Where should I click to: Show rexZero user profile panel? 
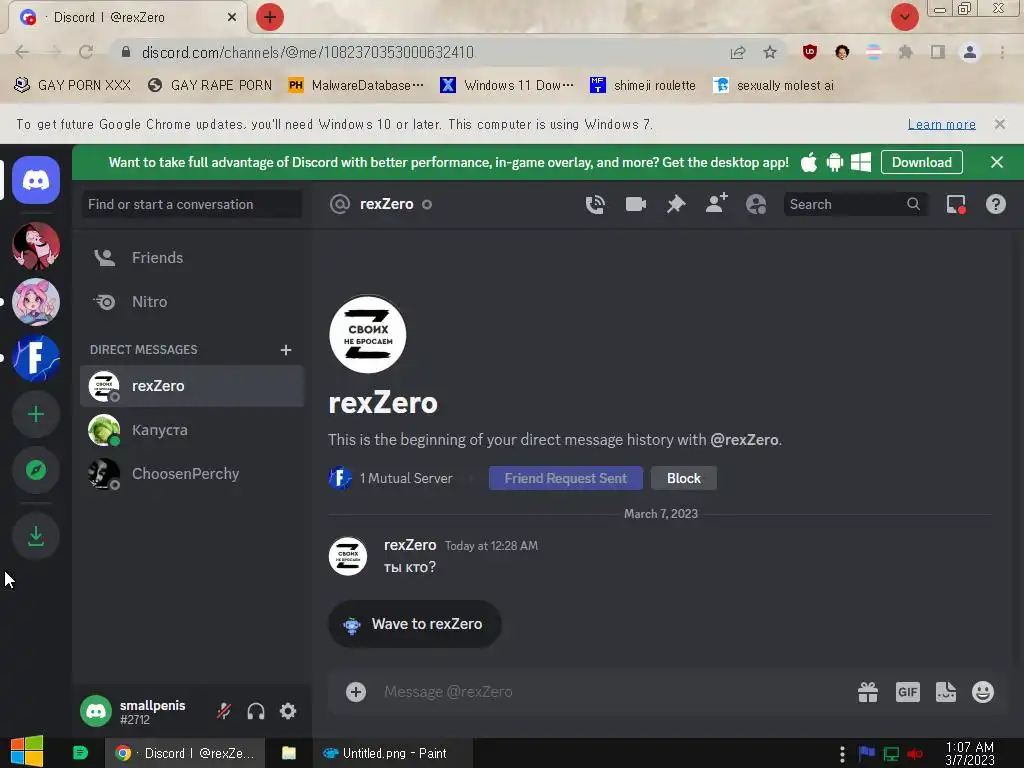click(756, 204)
